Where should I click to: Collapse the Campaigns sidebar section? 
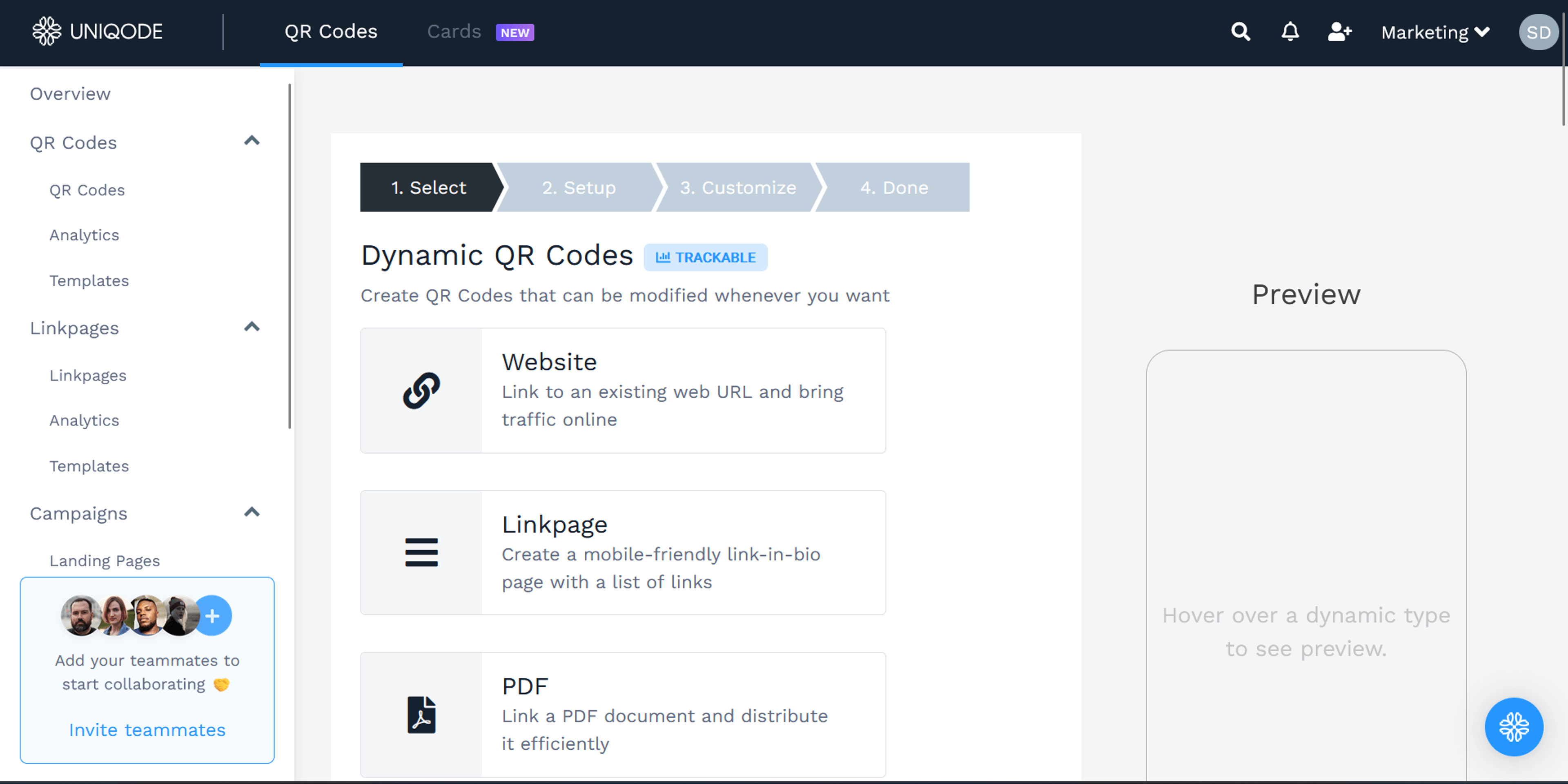(x=252, y=512)
